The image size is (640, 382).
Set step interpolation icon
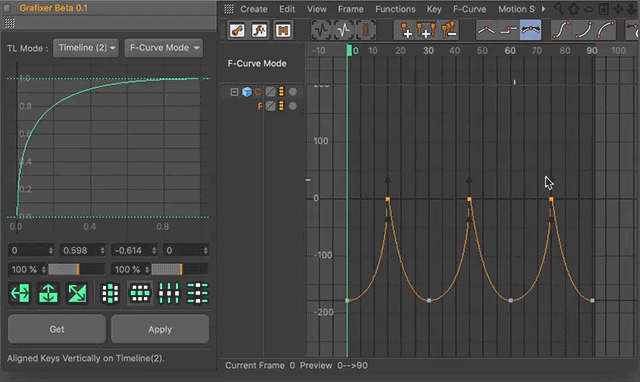point(509,30)
